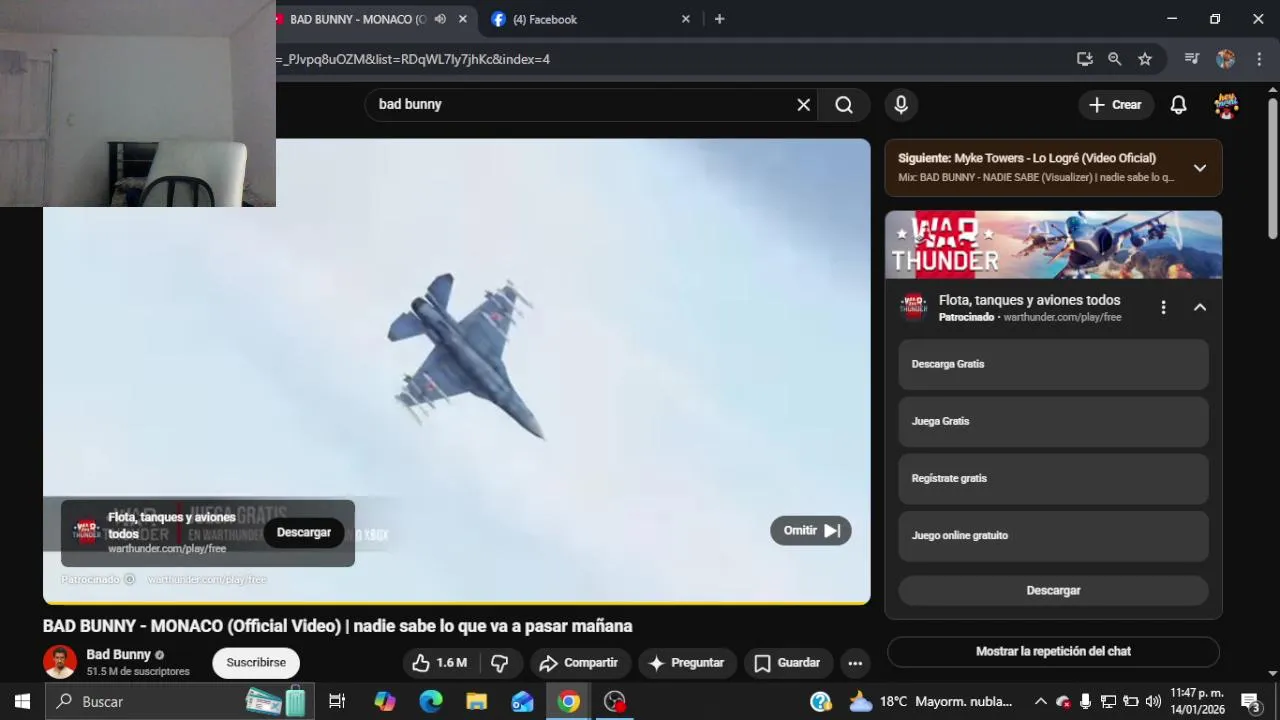
Task: Open YouTube notifications bell
Action: tap(1179, 105)
